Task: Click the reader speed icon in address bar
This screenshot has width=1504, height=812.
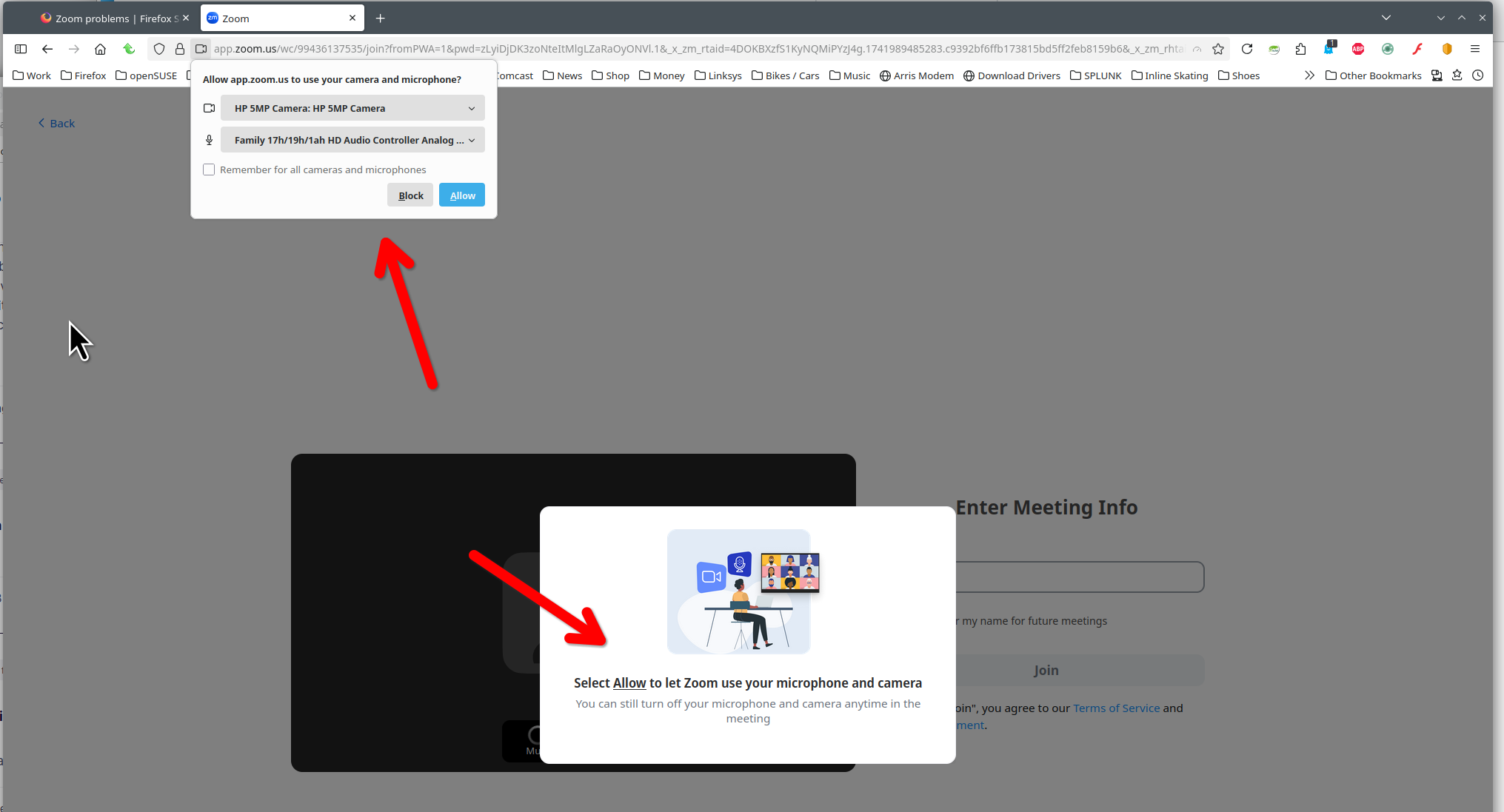Action: [1197, 49]
